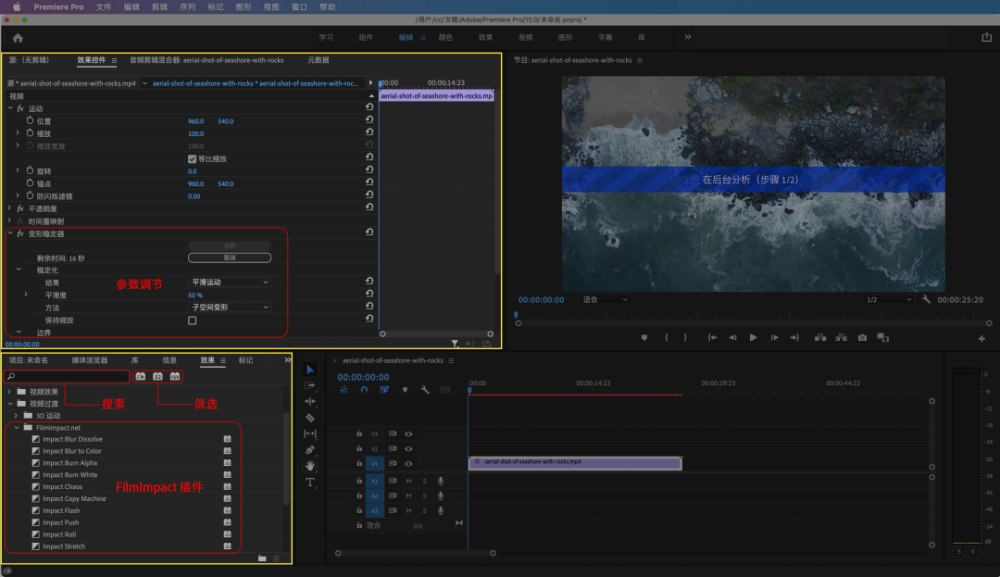Reset the 变形稳定器 effect

(x=369, y=232)
